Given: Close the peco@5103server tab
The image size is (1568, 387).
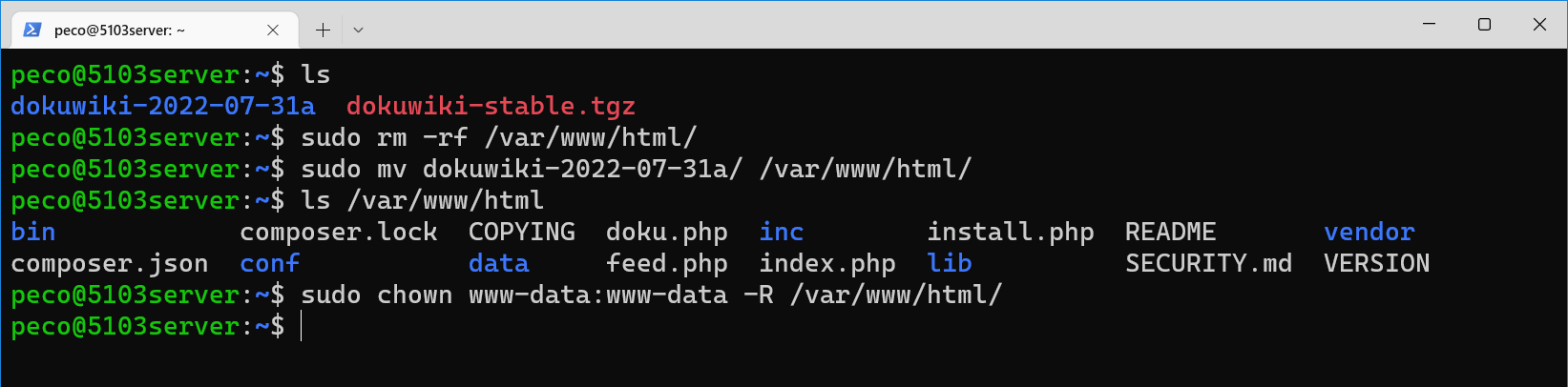Looking at the screenshot, I should [x=273, y=30].
